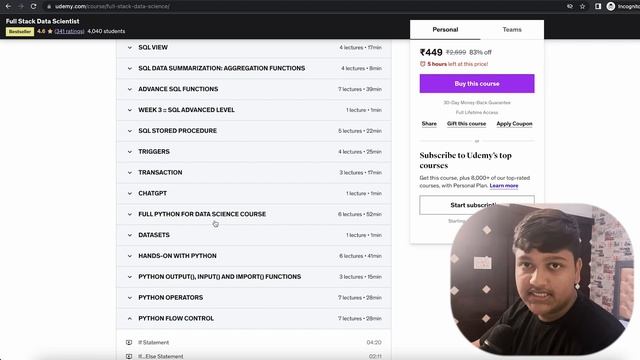The image size is (640, 360).
Task: Click the '83% off' discount text
Action: [x=480, y=52]
